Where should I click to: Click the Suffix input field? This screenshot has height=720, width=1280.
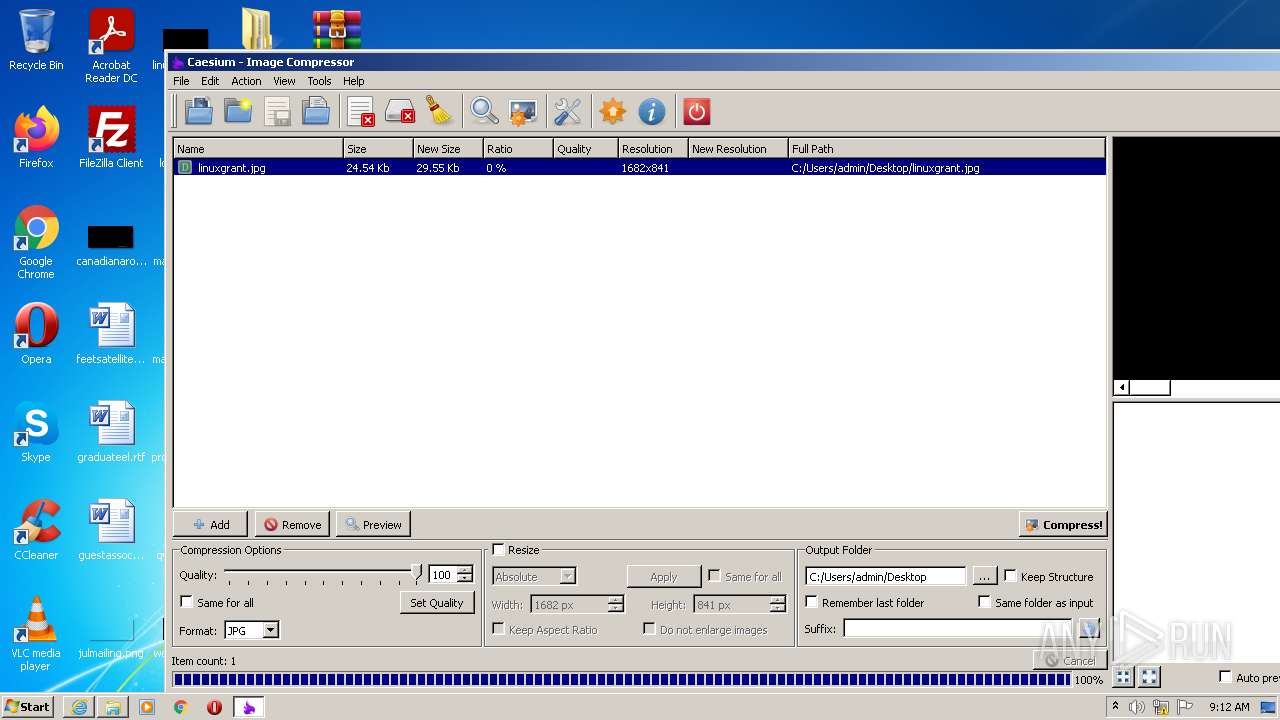click(957, 628)
